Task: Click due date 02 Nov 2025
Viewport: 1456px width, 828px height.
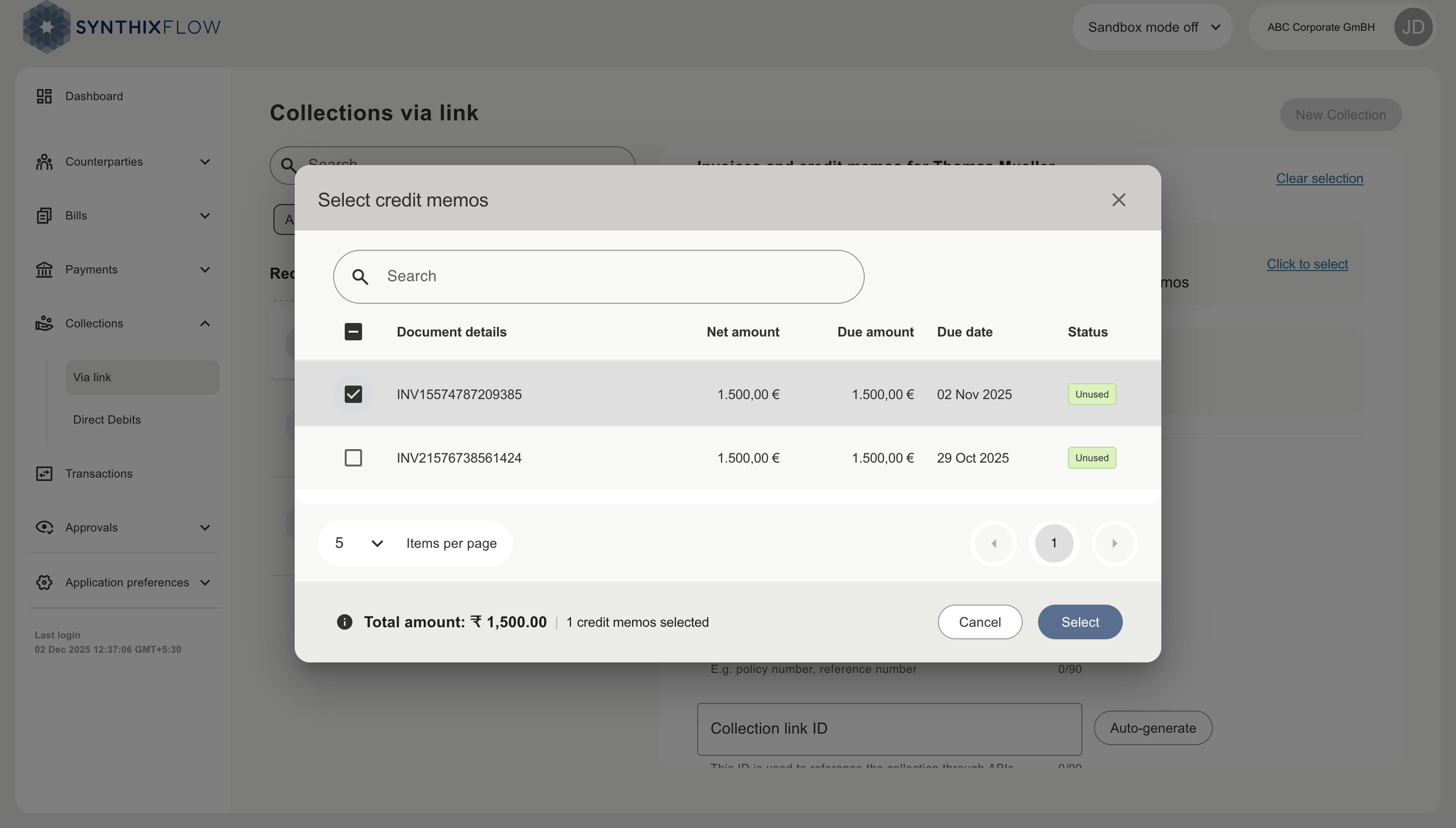Action: (x=974, y=394)
